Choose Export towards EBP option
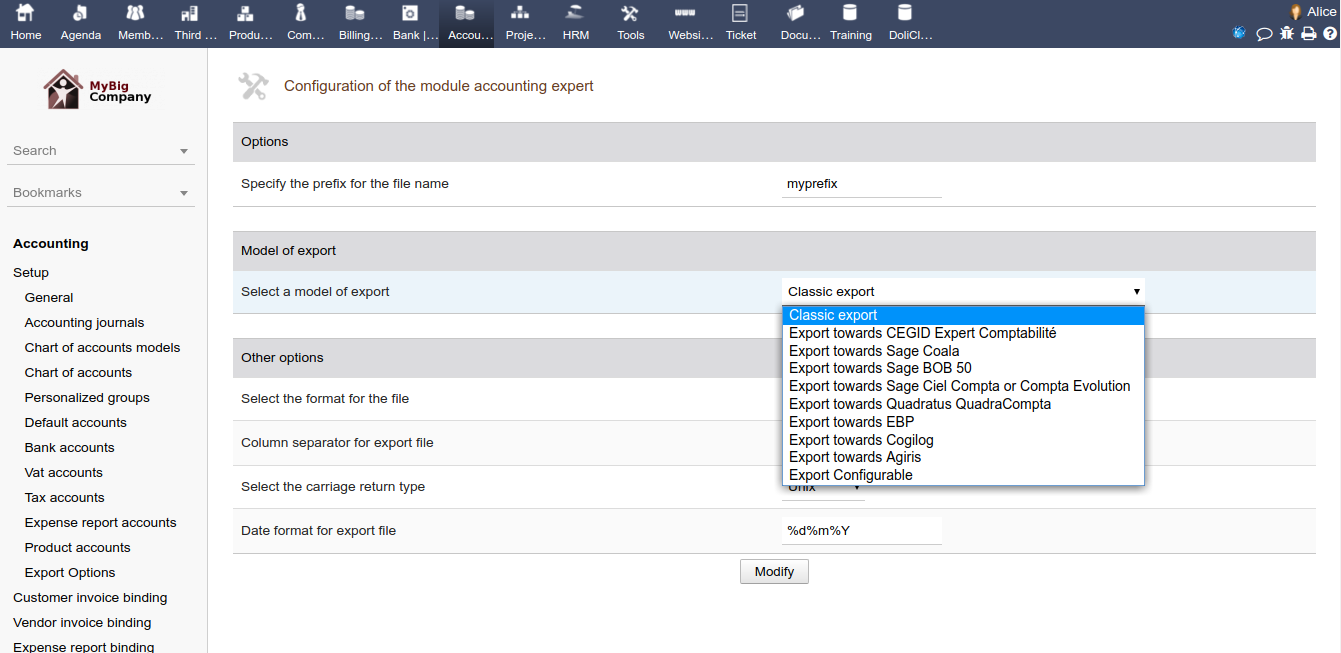 (851, 422)
